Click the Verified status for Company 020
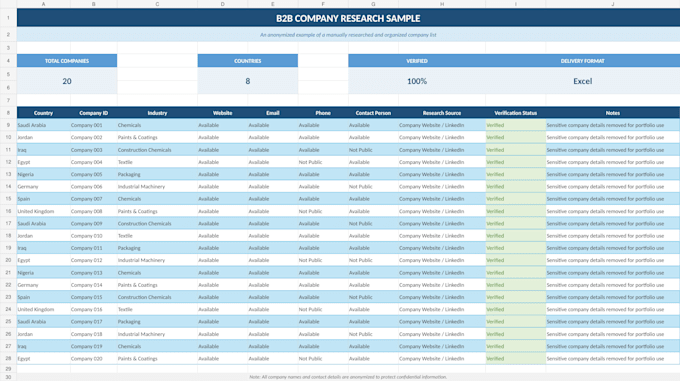The image size is (680, 381). click(x=516, y=358)
